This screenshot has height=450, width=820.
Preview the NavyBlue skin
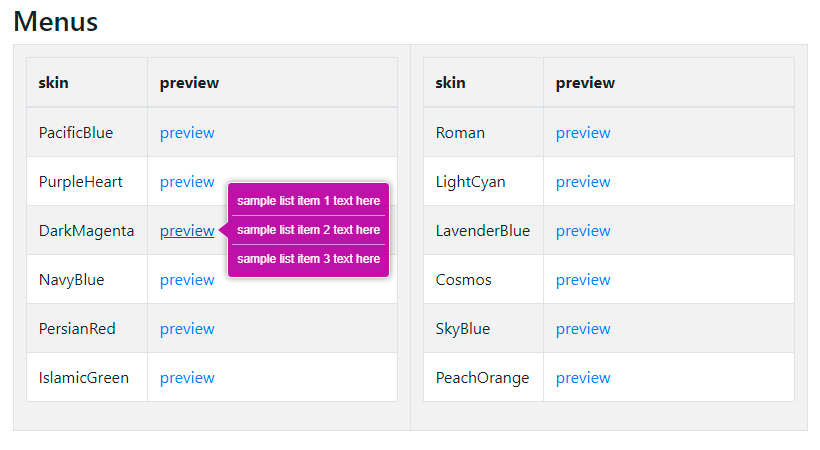tap(187, 280)
